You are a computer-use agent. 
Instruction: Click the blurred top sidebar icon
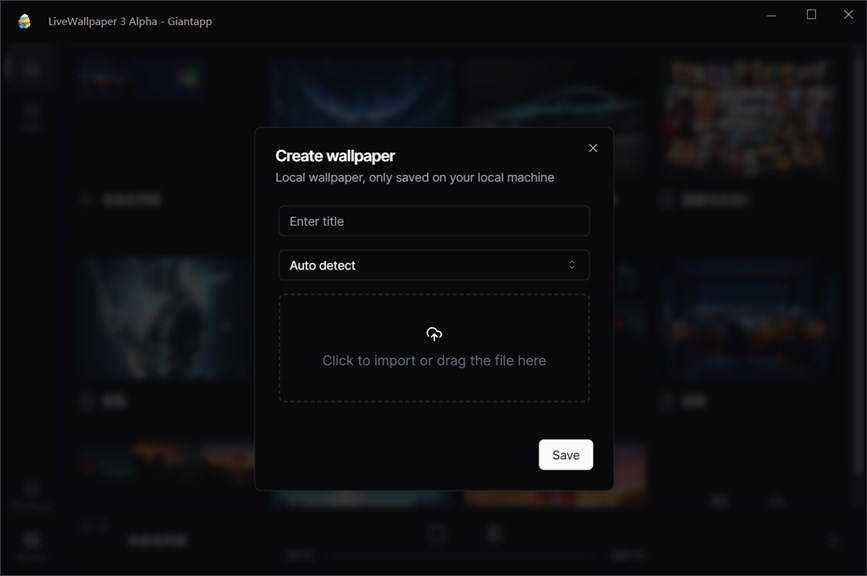30,68
